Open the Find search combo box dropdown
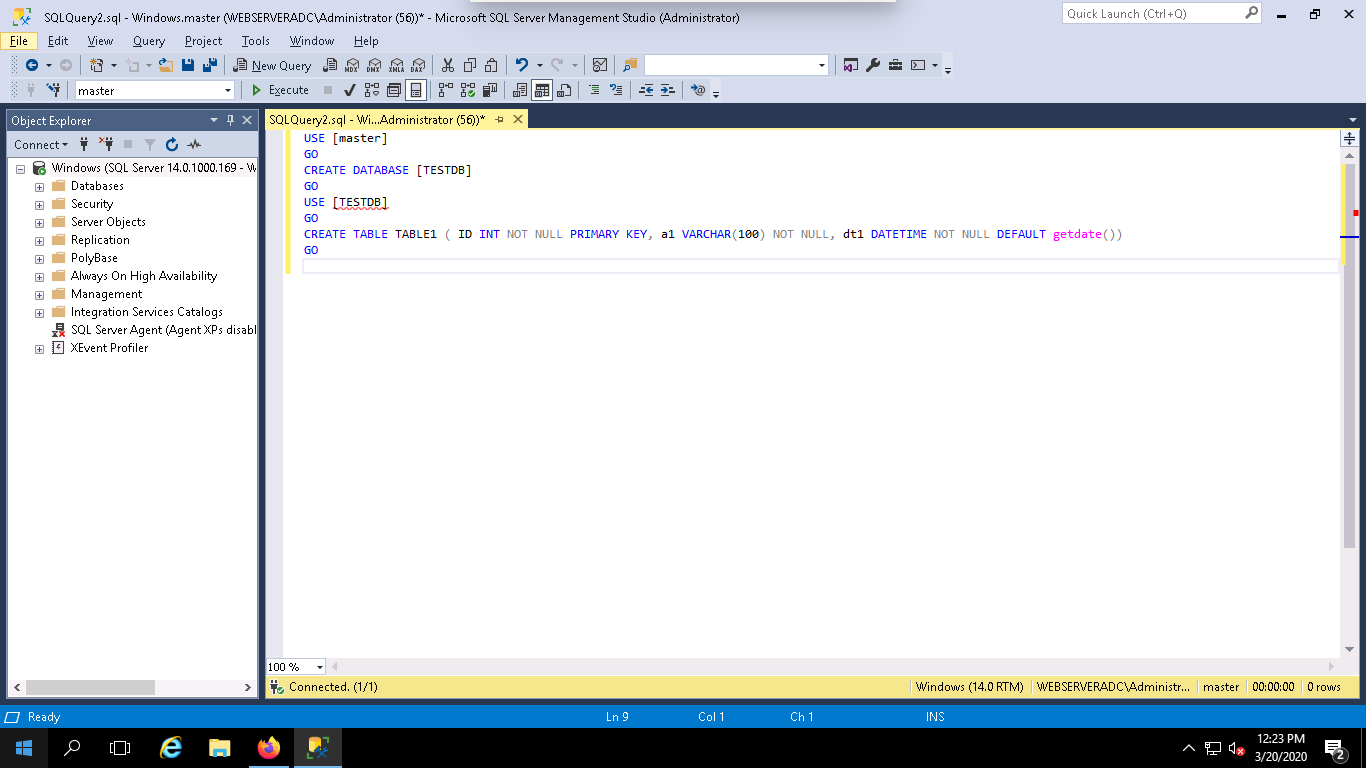The image size is (1366, 768). (x=822, y=65)
